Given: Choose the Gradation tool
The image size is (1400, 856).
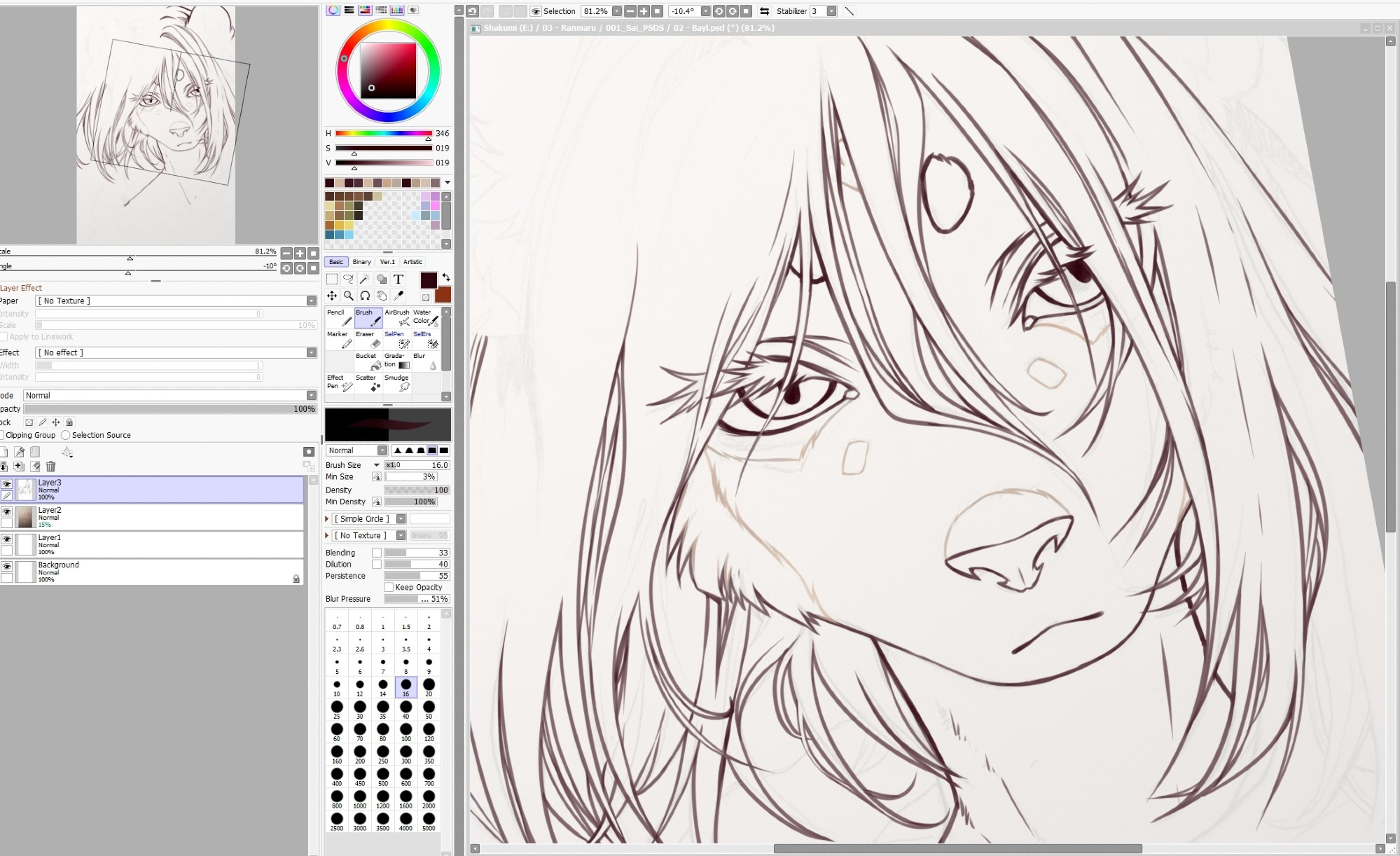Looking at the screenshot, I should click(397, 361).
